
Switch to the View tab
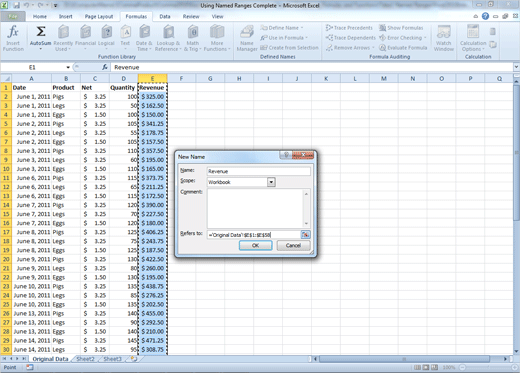tap(217, 16)
